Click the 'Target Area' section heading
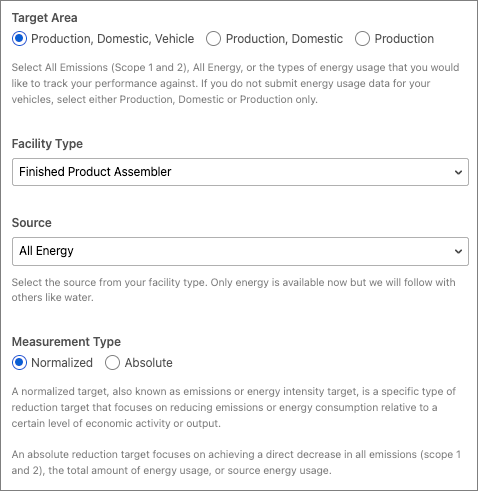Viewport: 478px width, 491px height. pyautogui.click(x=45, y=18)
